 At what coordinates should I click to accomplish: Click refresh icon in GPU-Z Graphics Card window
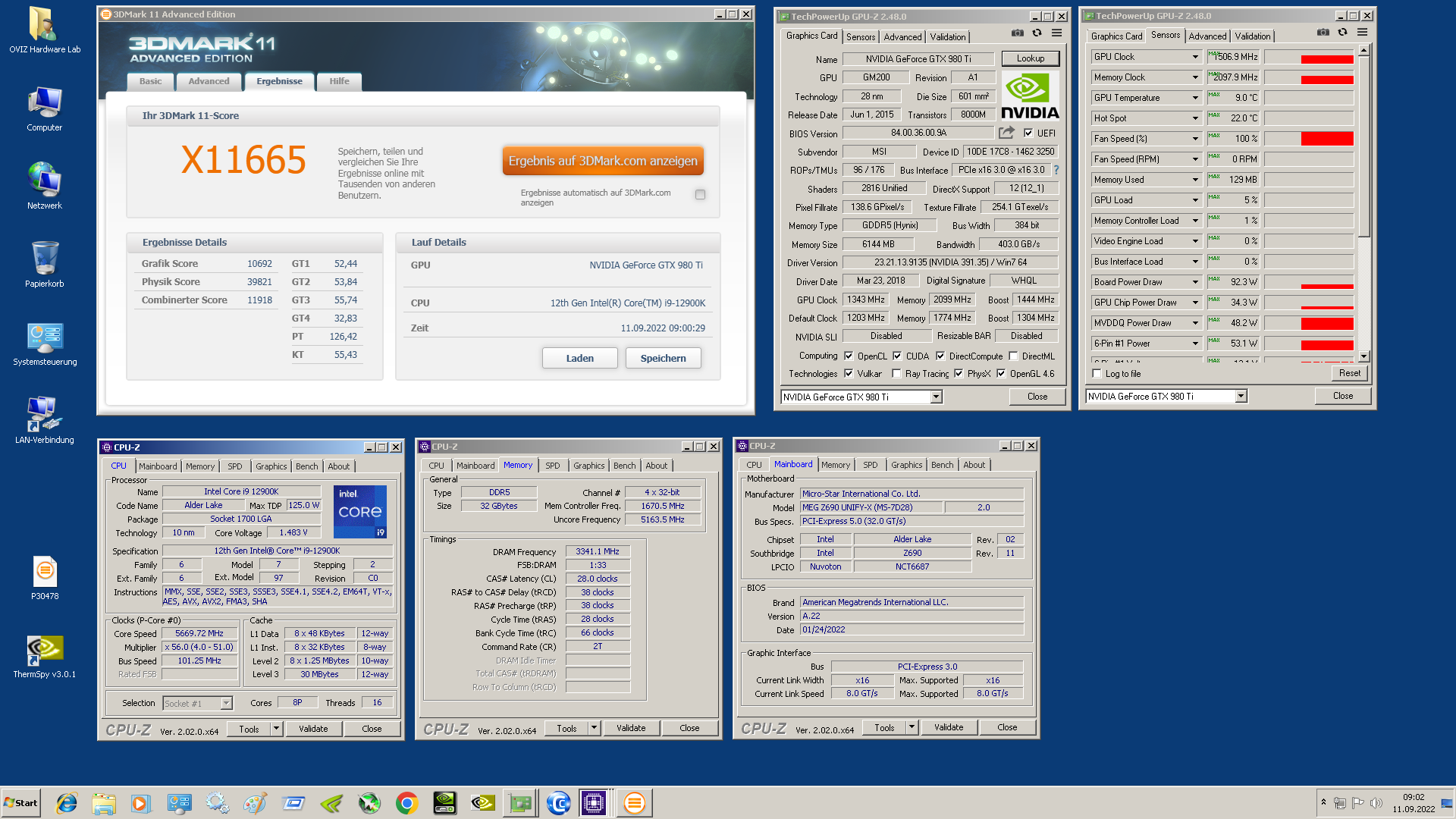(1037, 33)
